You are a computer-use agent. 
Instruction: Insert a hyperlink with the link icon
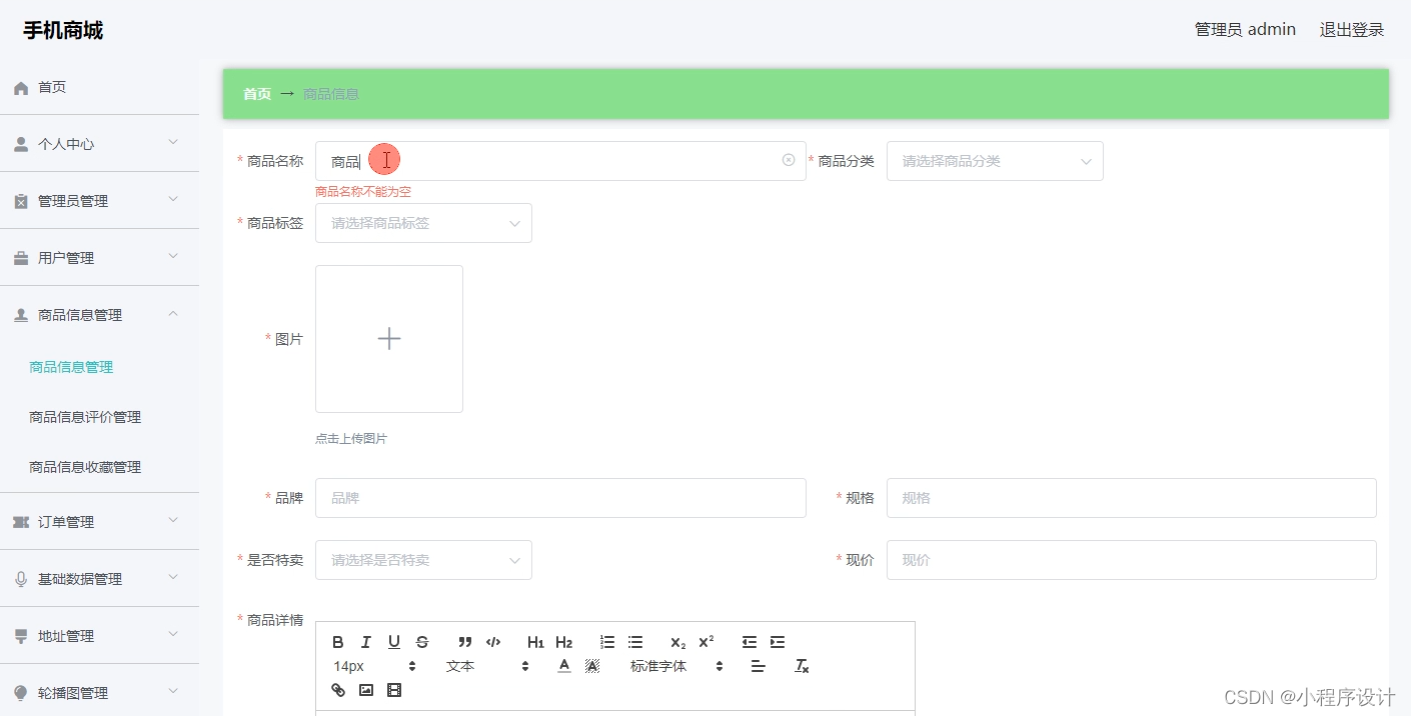click(x=338, y=690)
